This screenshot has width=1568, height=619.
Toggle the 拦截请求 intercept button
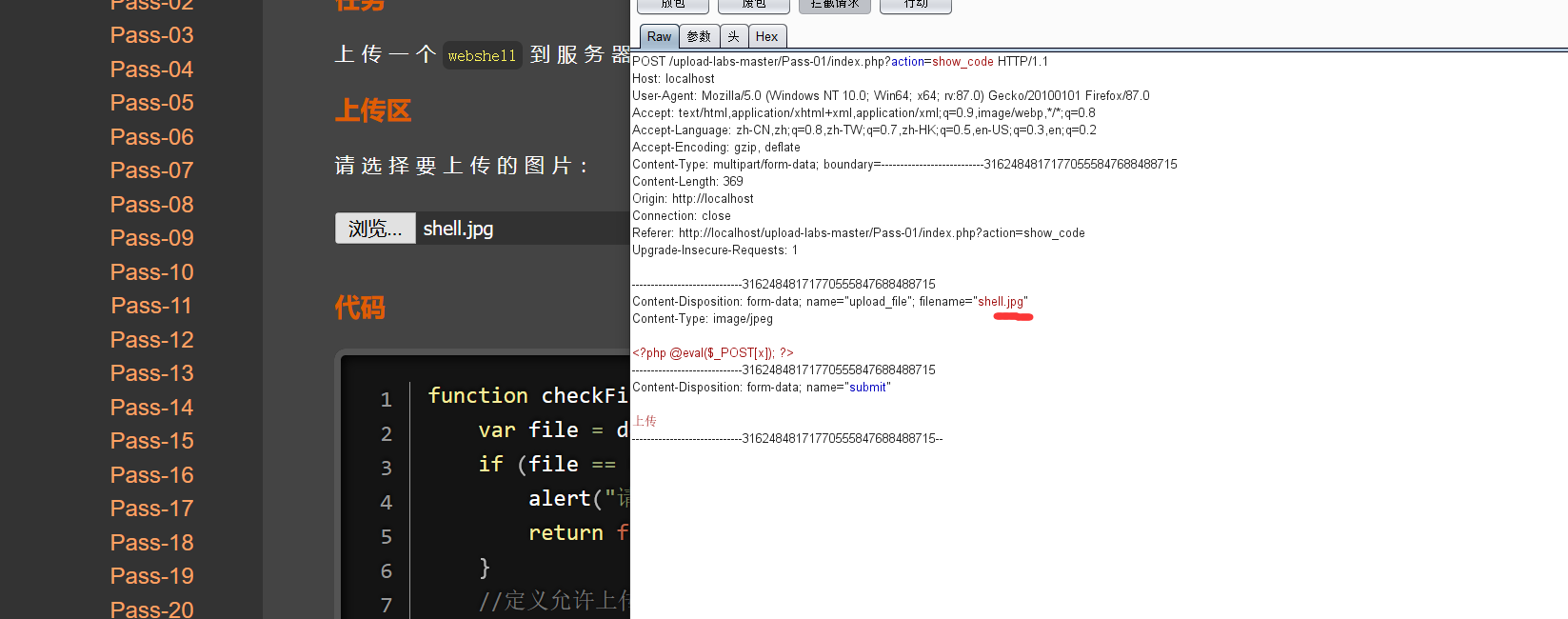[x=835, y=5]
